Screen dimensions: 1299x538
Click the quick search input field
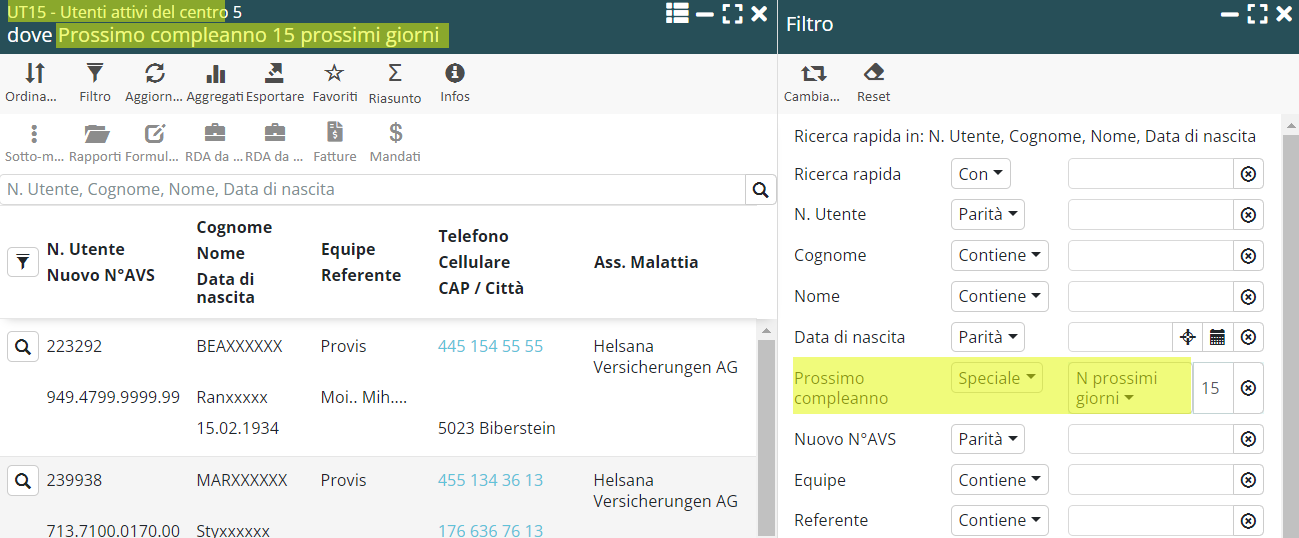375,189
